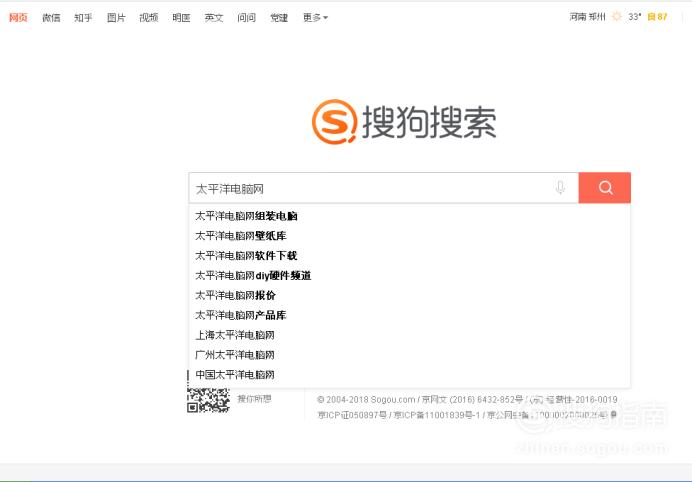Open the 问问 tab
Image resolution: width=692 pixels, height=482 pixels.
(246, 17)
